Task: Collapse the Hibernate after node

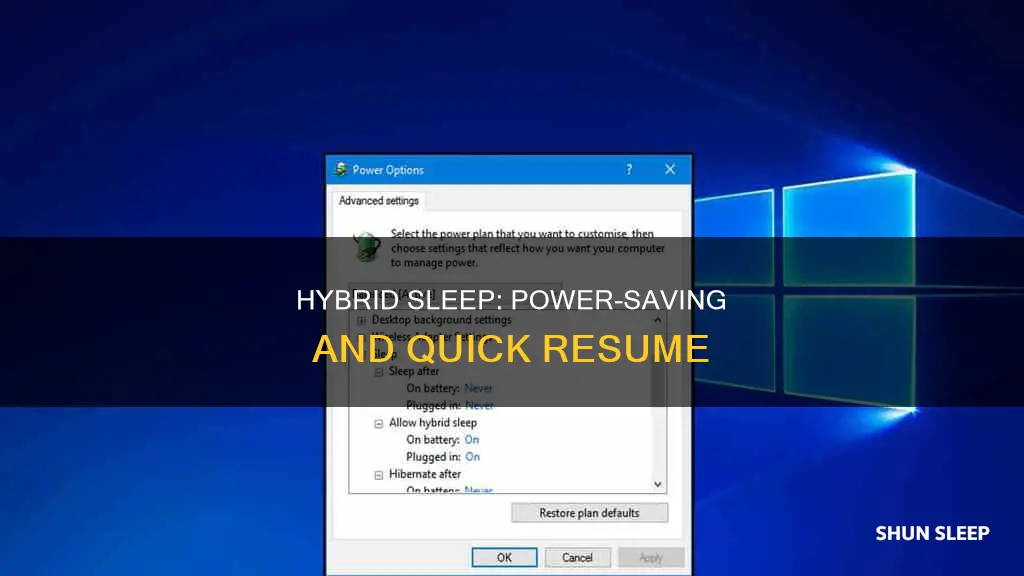Action: click(379, 475)
